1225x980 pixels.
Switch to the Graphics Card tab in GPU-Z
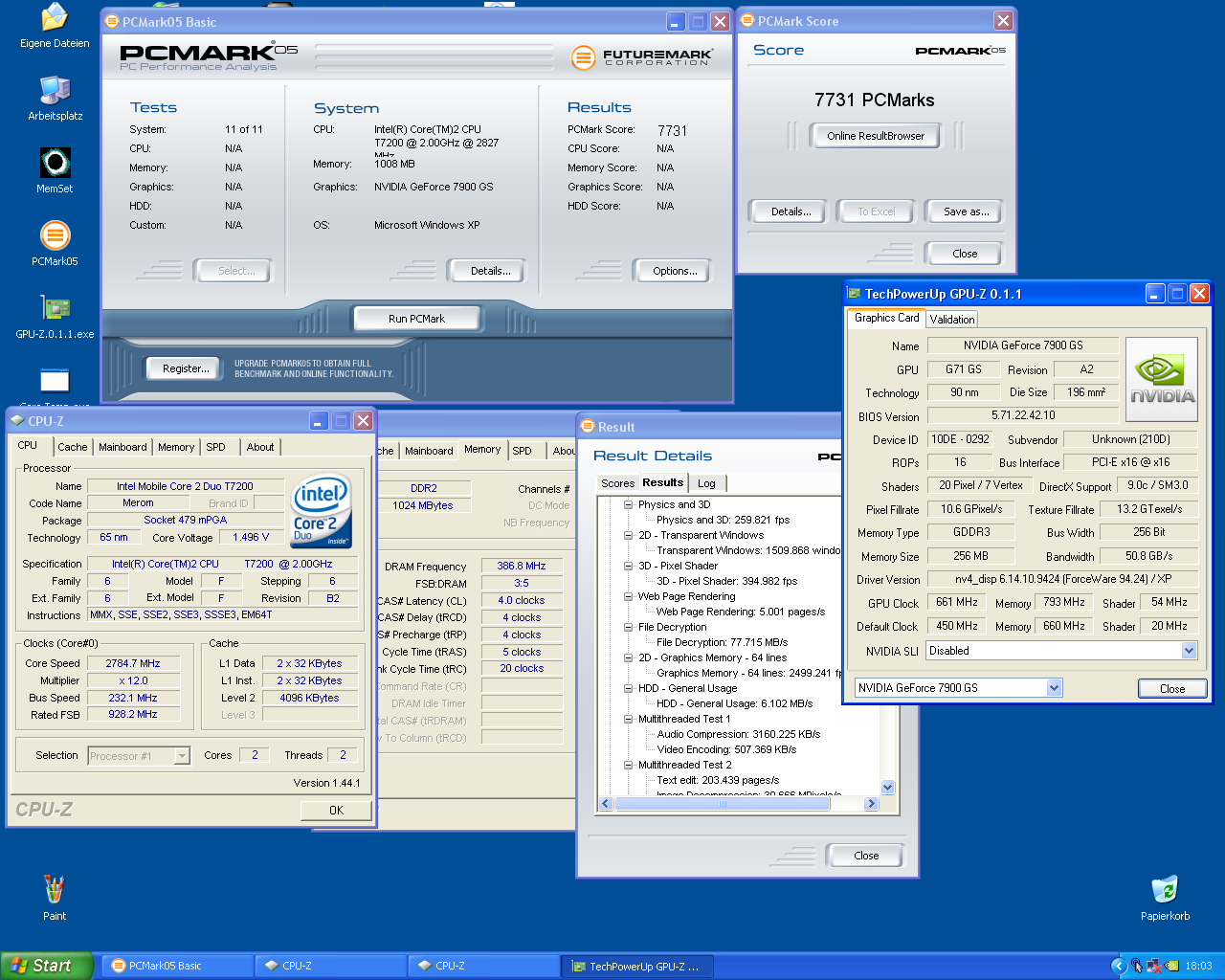point(886,318)
